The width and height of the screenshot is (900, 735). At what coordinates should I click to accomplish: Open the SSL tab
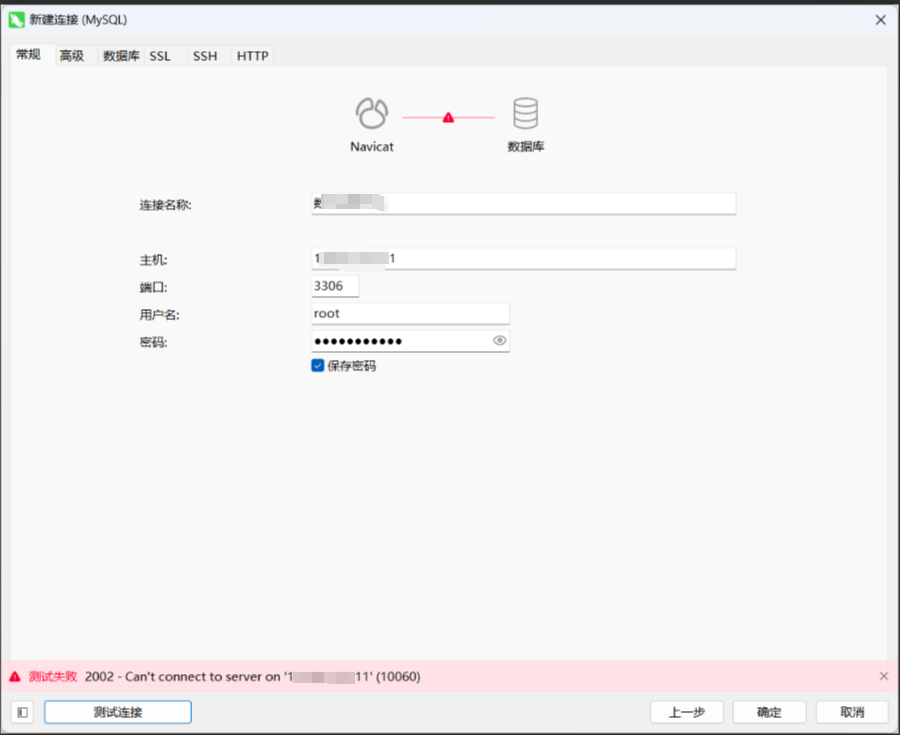coord(160,56)
